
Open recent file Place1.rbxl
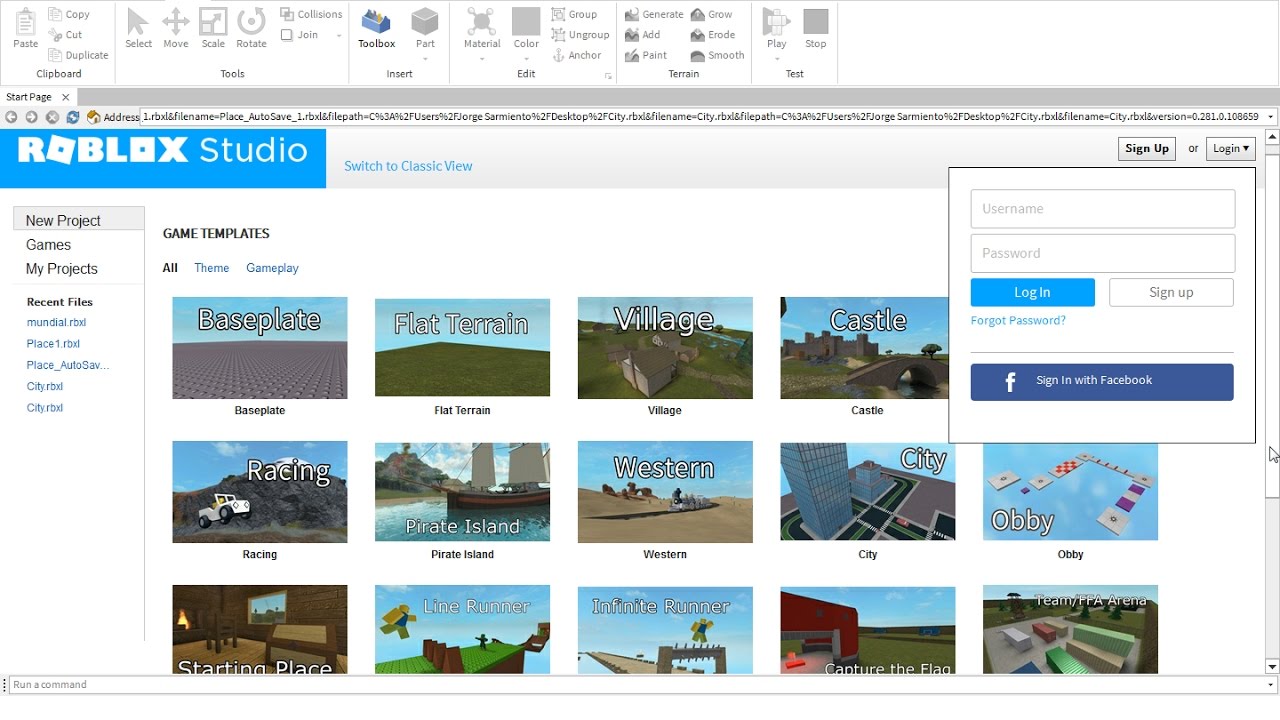tap(53, 344)
